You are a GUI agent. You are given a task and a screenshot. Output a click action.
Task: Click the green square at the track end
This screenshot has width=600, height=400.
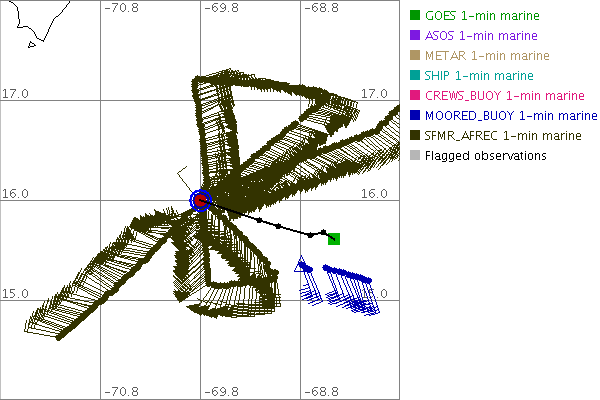point(334,238)
